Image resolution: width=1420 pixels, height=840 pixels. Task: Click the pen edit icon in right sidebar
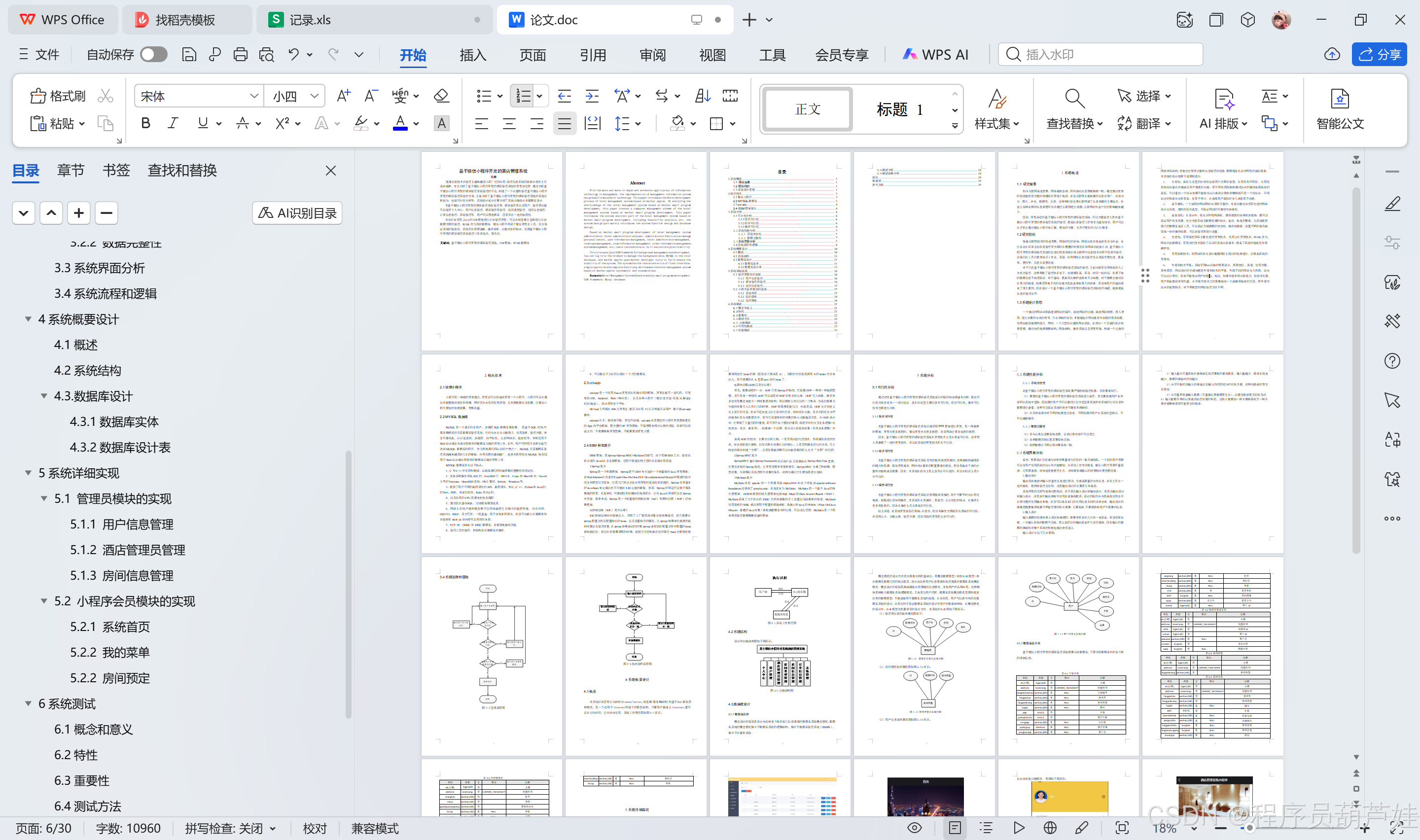(1392, 204)
